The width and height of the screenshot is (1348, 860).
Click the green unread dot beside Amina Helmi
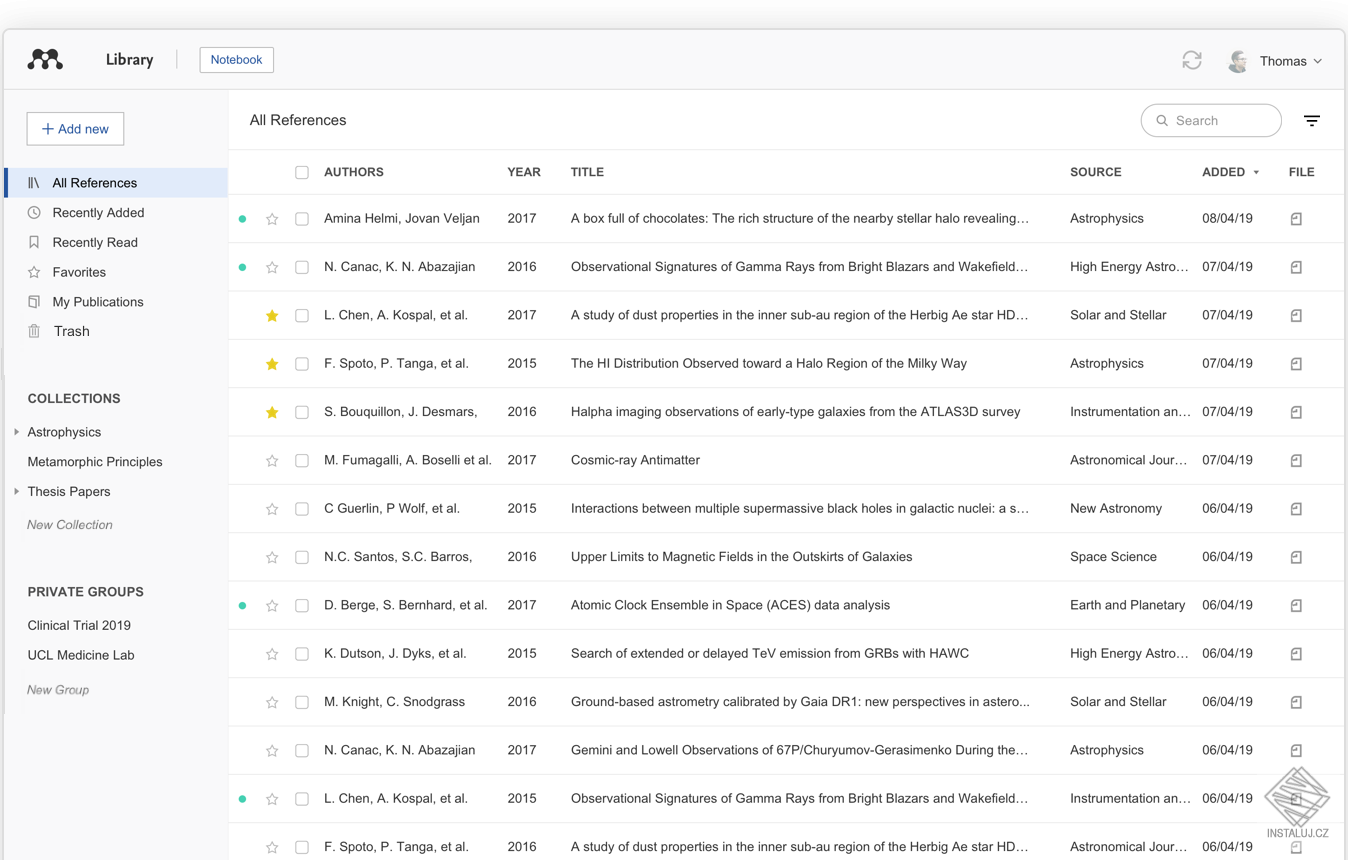[x=242, y=218]
